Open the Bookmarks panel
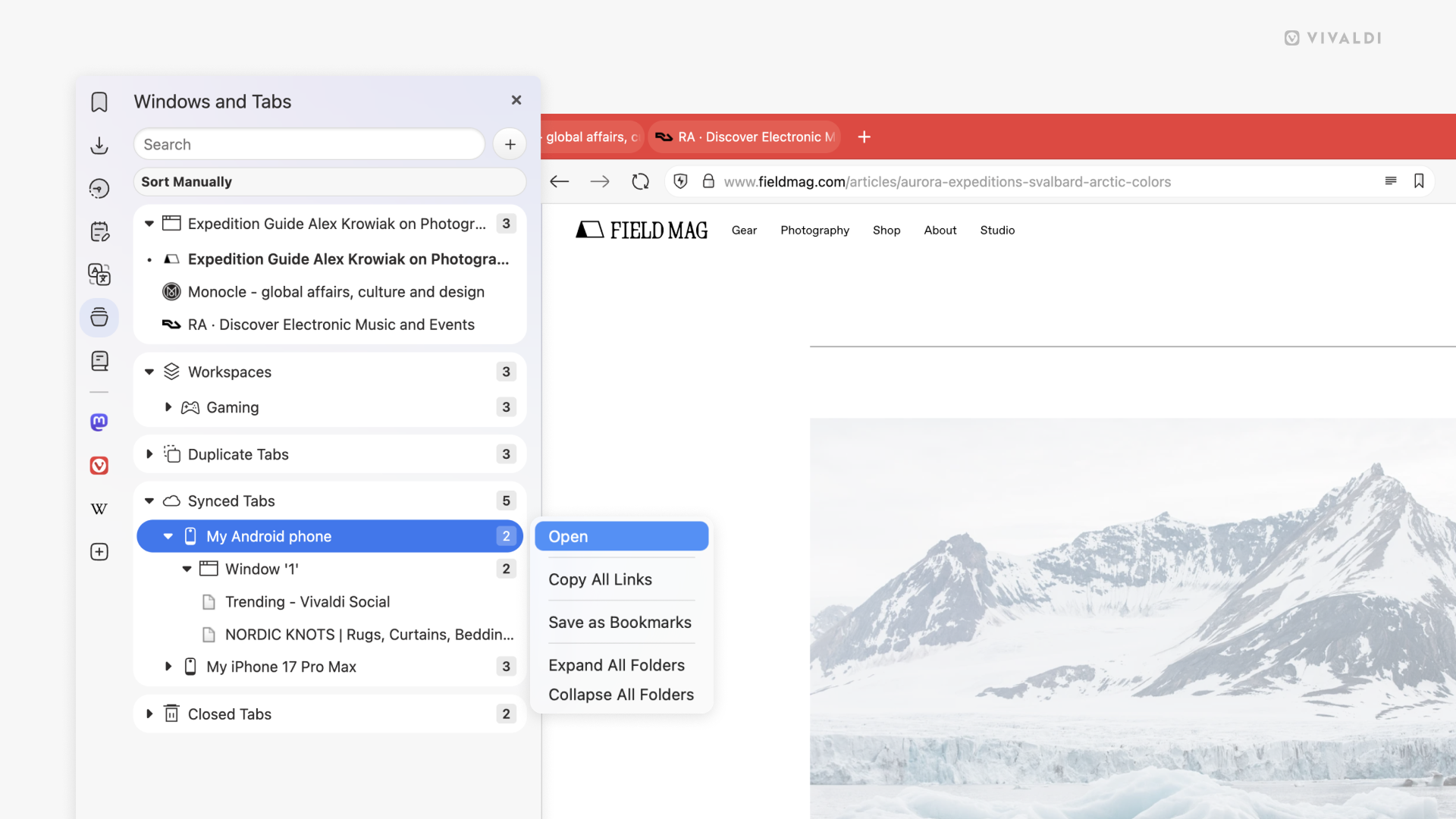1456x819 pixels. (x=99, y=101)
